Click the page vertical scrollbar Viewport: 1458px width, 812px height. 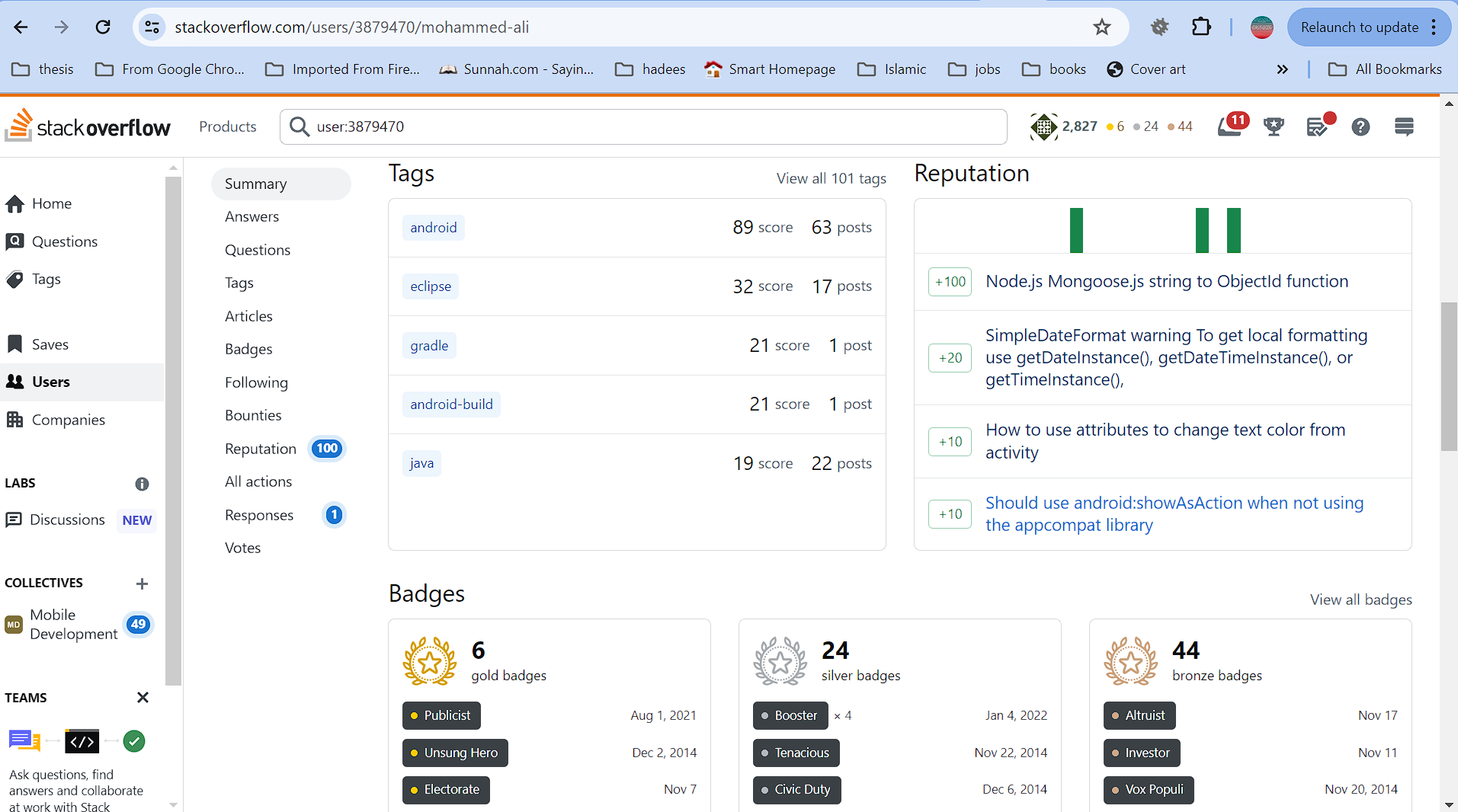1449,376
